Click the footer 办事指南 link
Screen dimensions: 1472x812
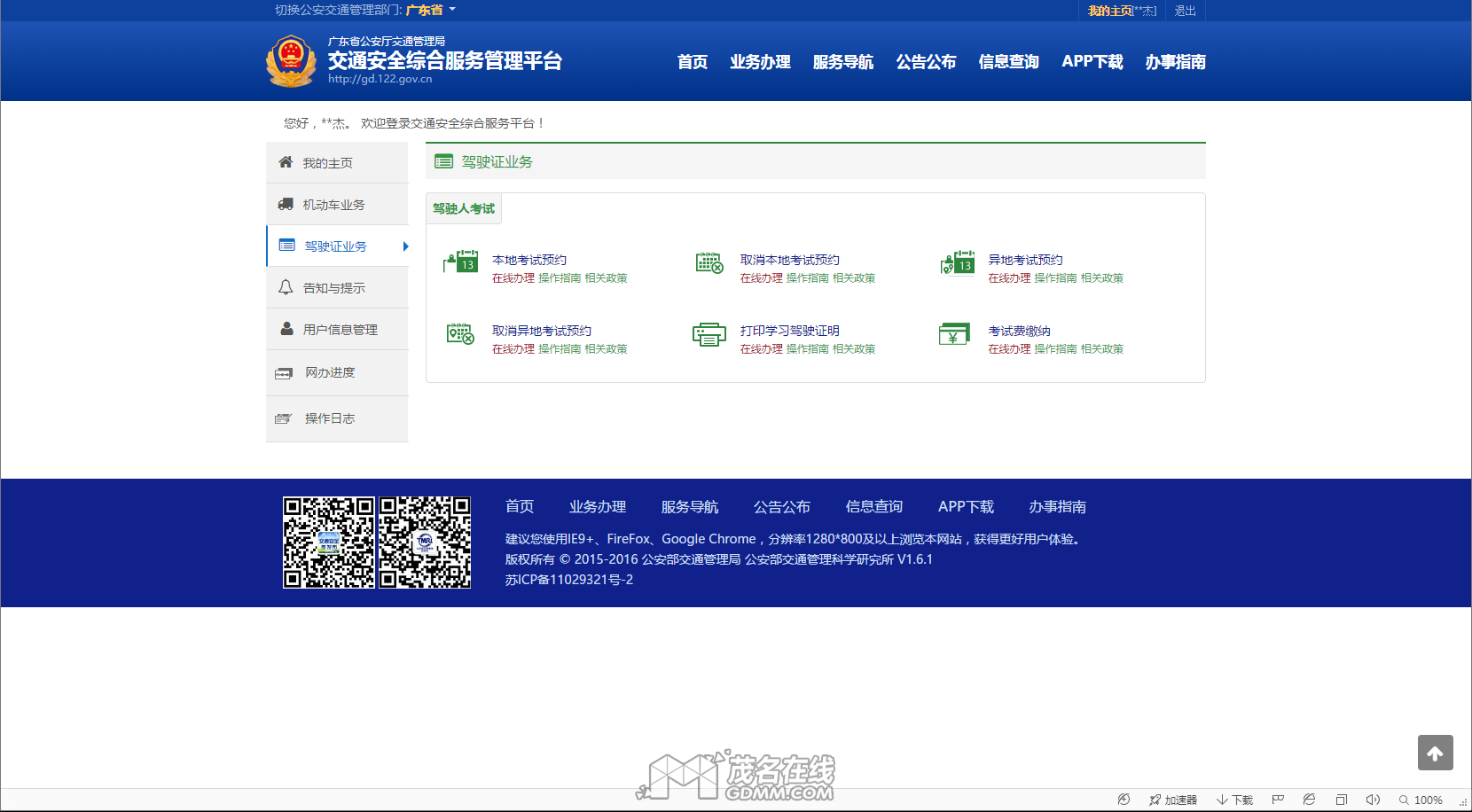click(1058, 506)
